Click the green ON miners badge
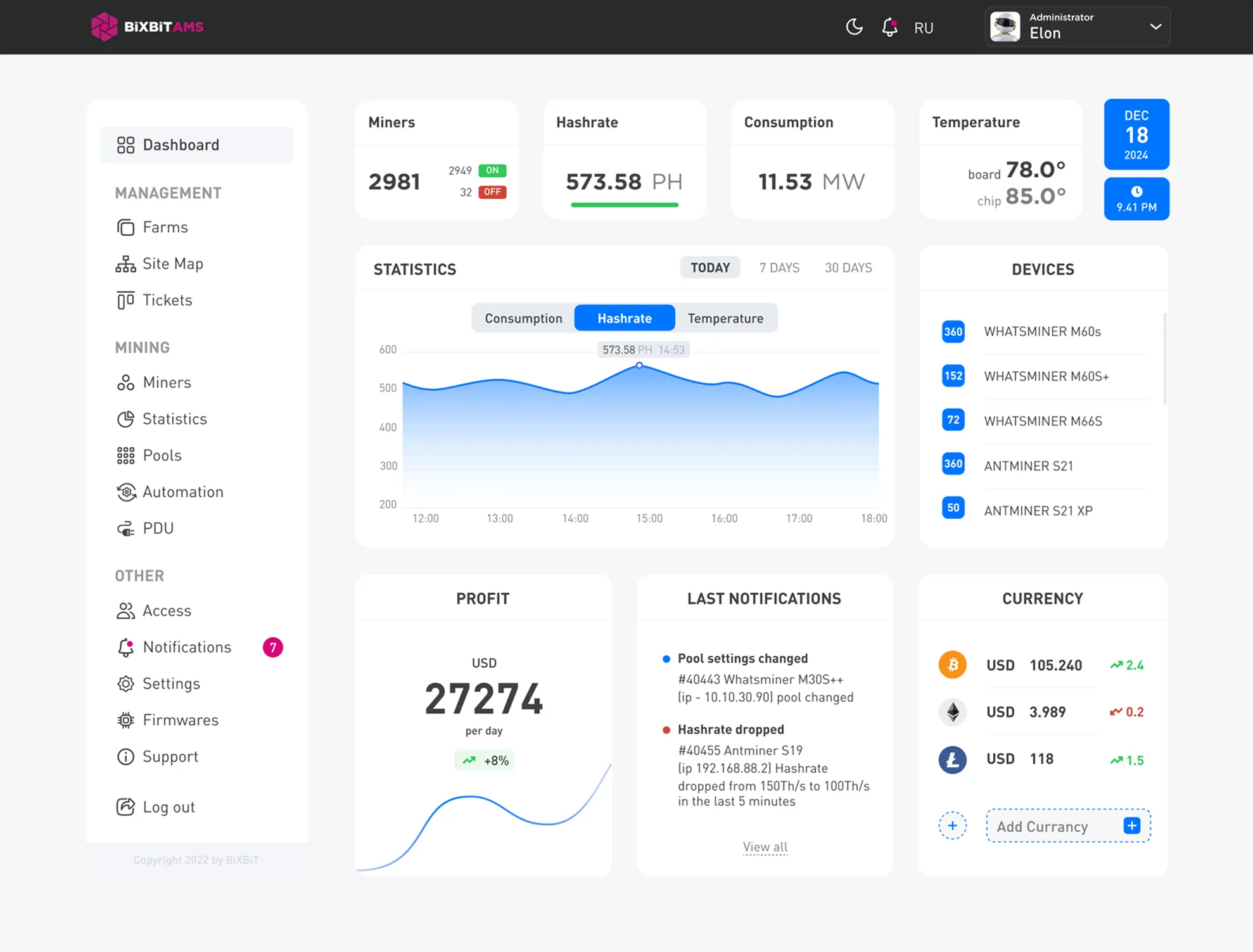The width and height of the screenshot is (1253, 952). [x=492, y=170]
